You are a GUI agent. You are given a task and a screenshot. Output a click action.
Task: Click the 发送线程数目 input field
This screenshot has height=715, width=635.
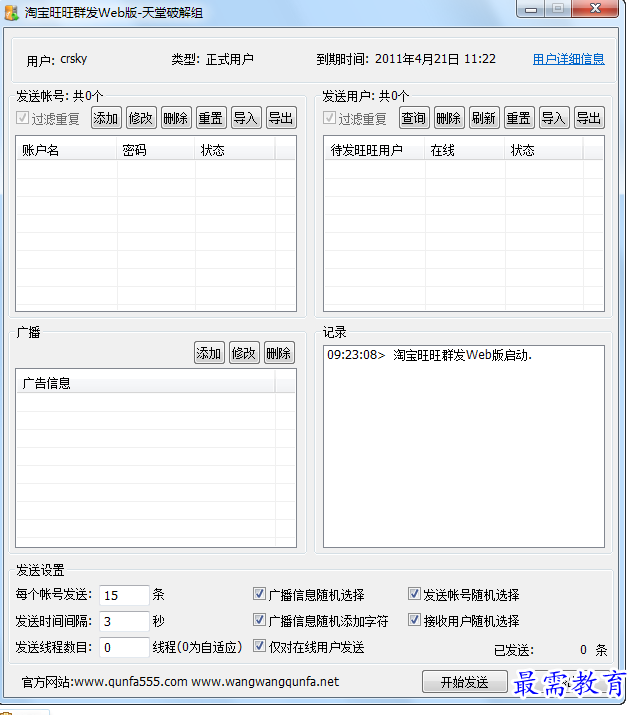point(124,647)
